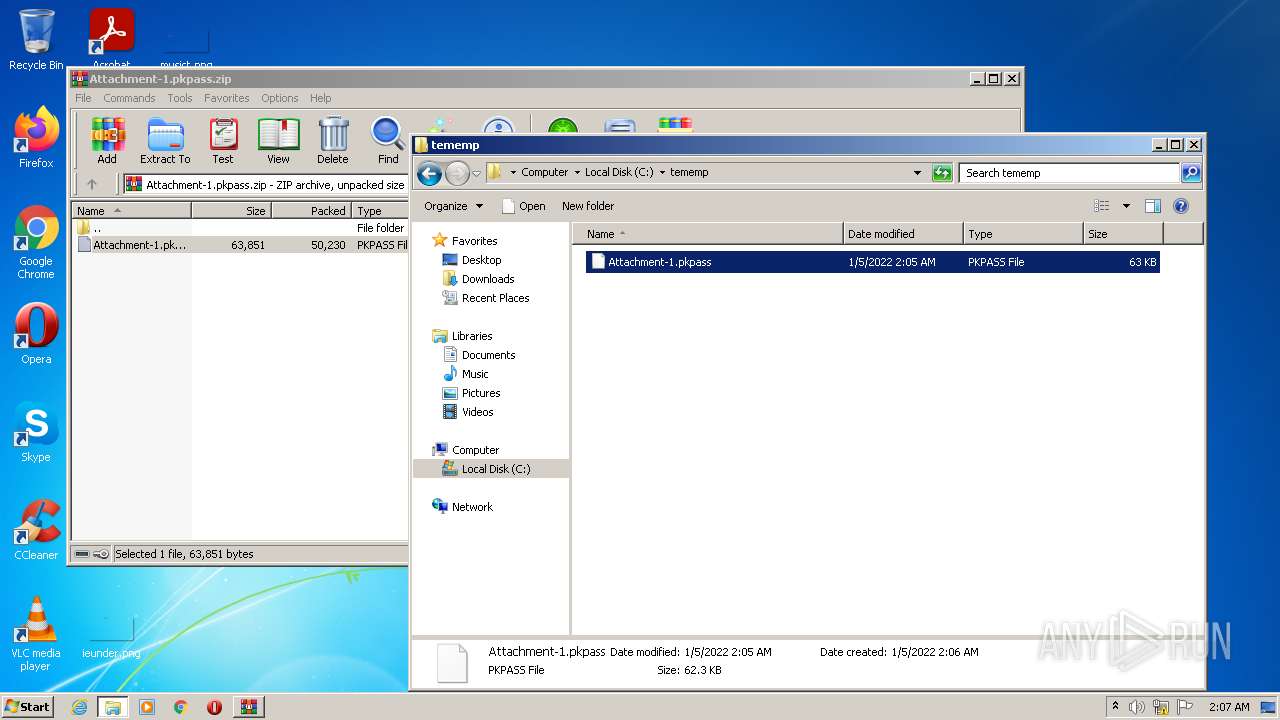Show hidden tray icons arrow
Screen dimensions: 1280x720
[1115, 707]
